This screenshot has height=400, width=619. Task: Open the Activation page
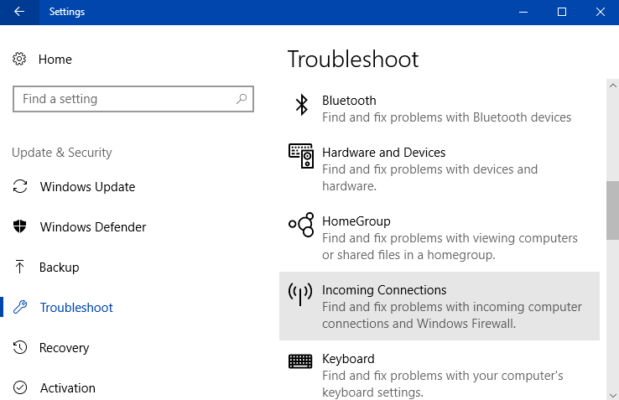[68, 388]
